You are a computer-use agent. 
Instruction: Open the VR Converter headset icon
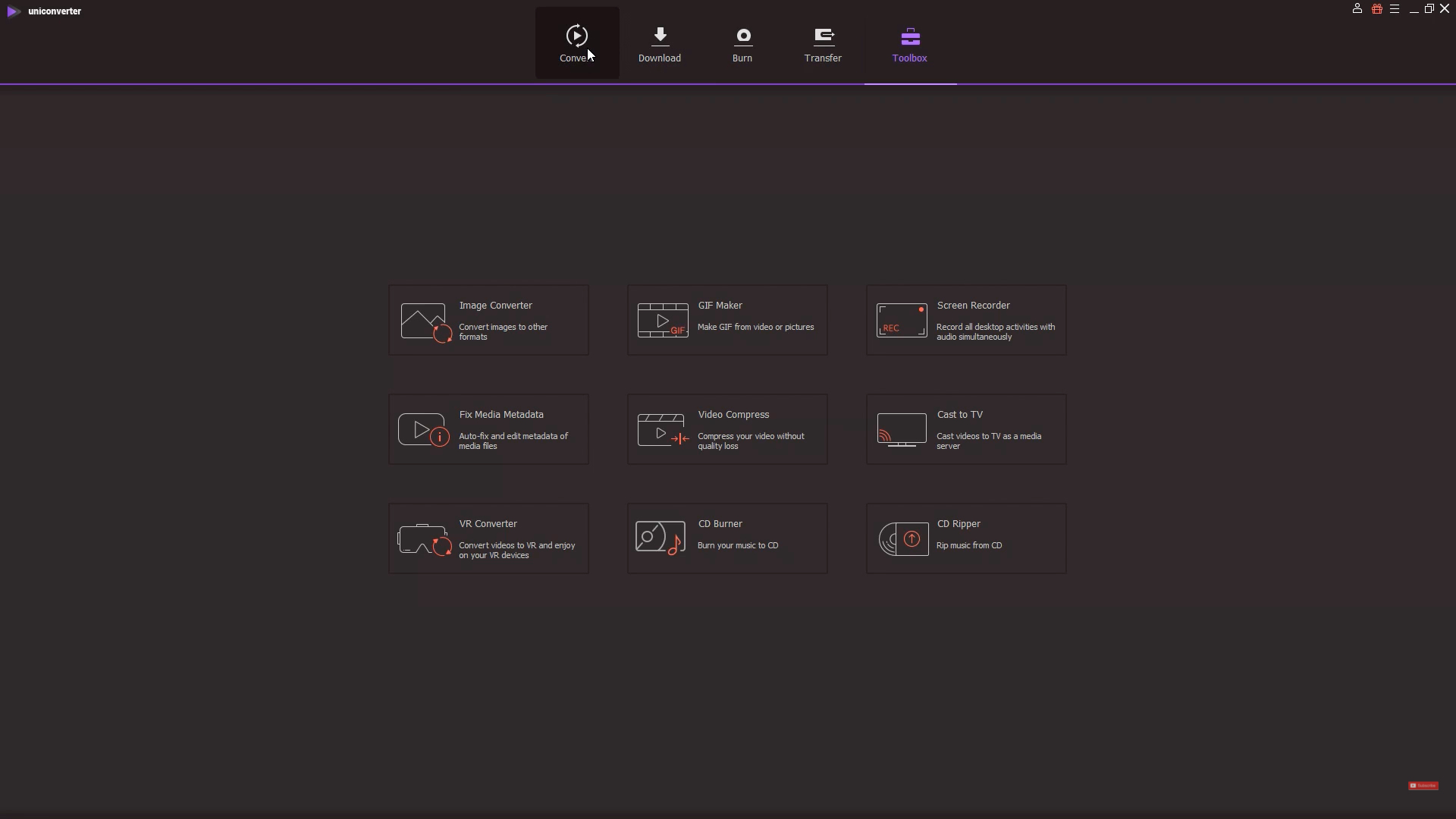click(x=425, y=540)
